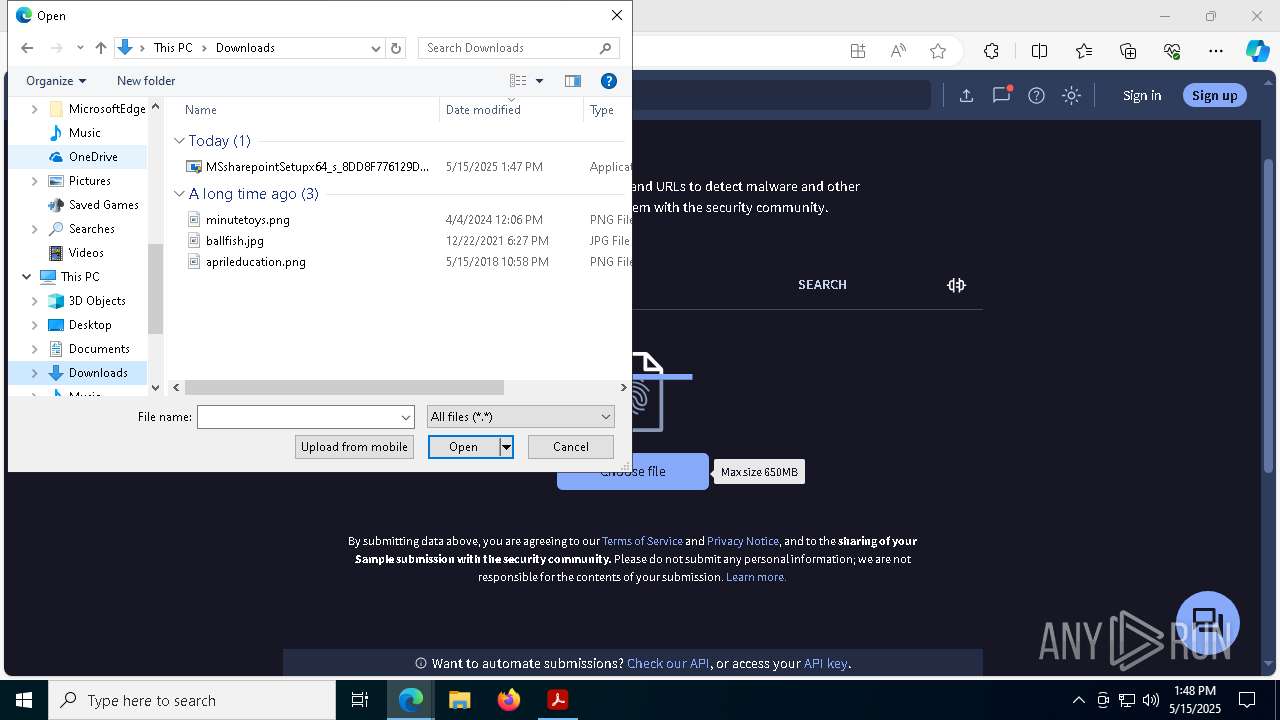Collapse This PC tree node
Image resolution: width=1280 pixels, height=720 pixels.
click(x=26, y=277)
